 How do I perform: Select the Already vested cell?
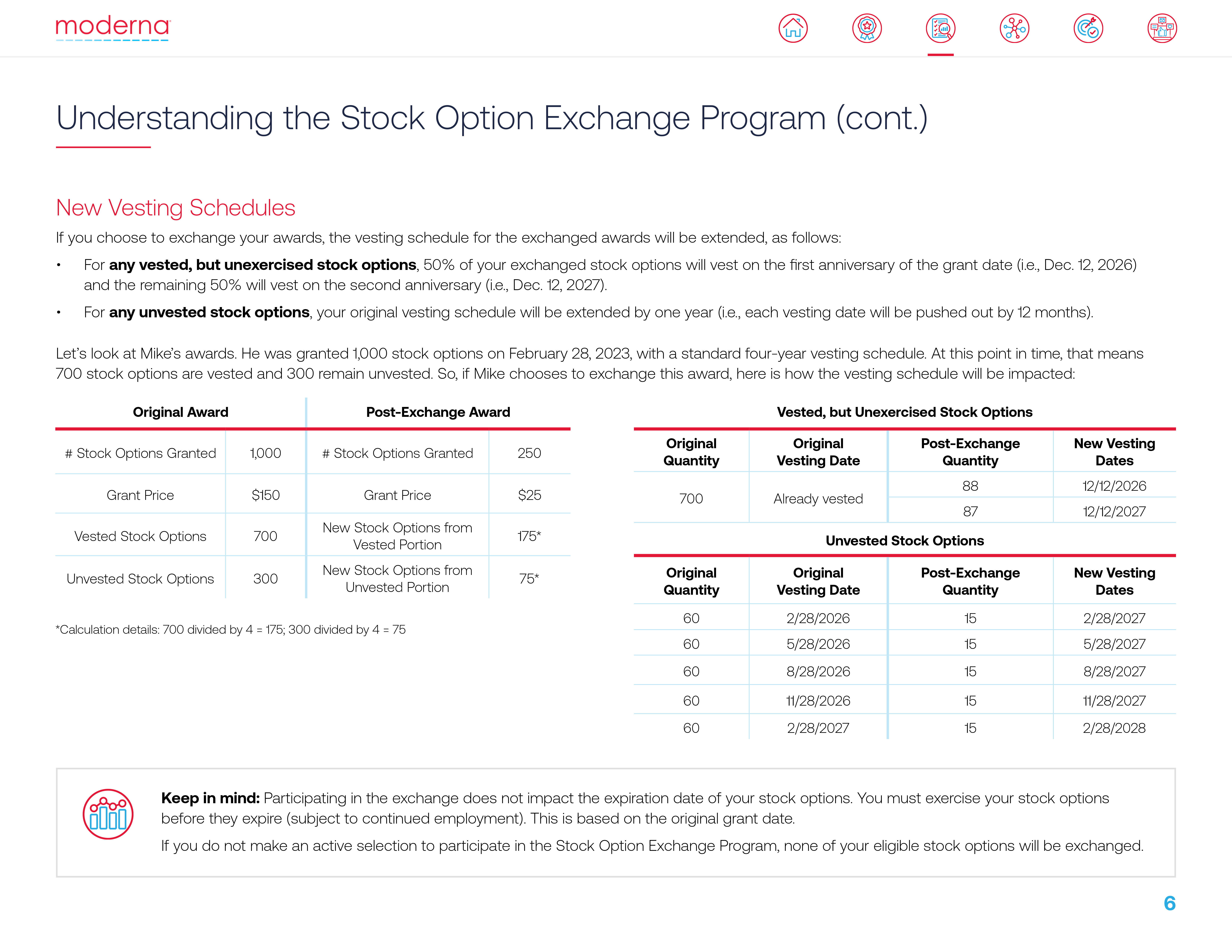pyautogui.click(x=818, y=499)
